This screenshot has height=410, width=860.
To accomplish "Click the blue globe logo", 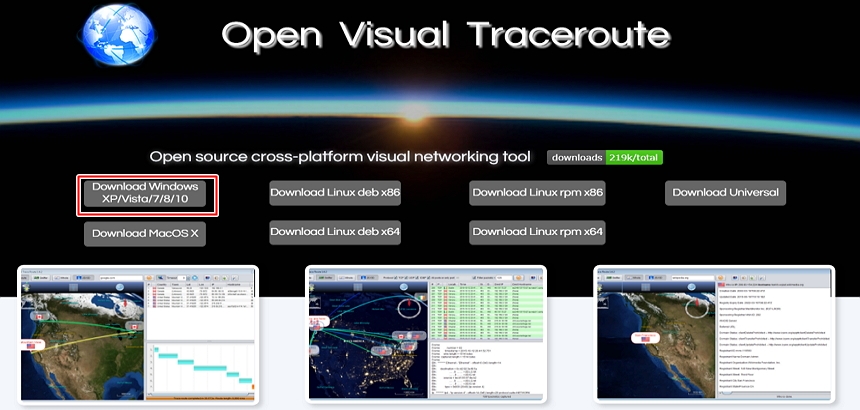I will click(x=118, y=35).
